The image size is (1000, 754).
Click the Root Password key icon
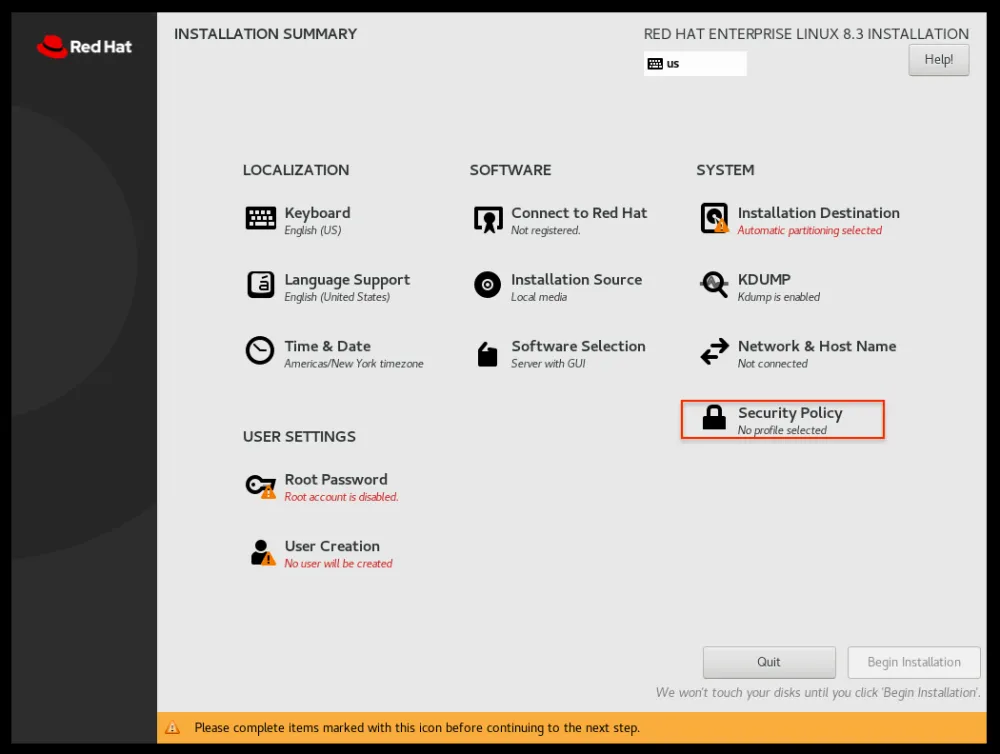pyautogui.click(x=261, y=486)
